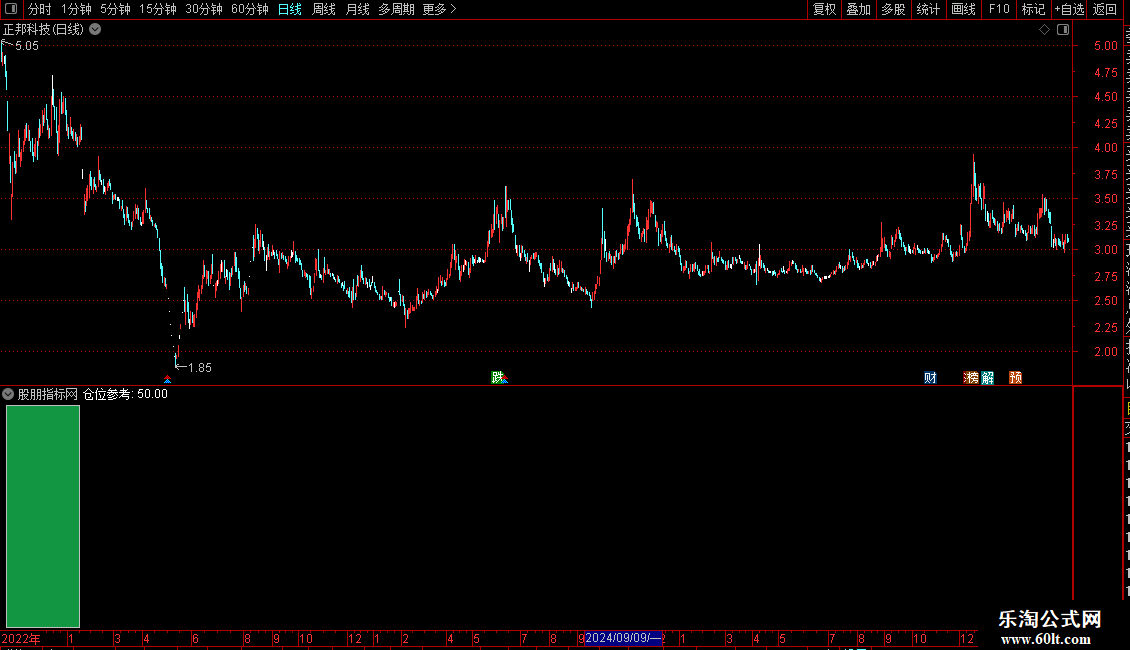Switch to 周线 weekly chart
The image size is (1130, 650).
click(x=324, y=9)
